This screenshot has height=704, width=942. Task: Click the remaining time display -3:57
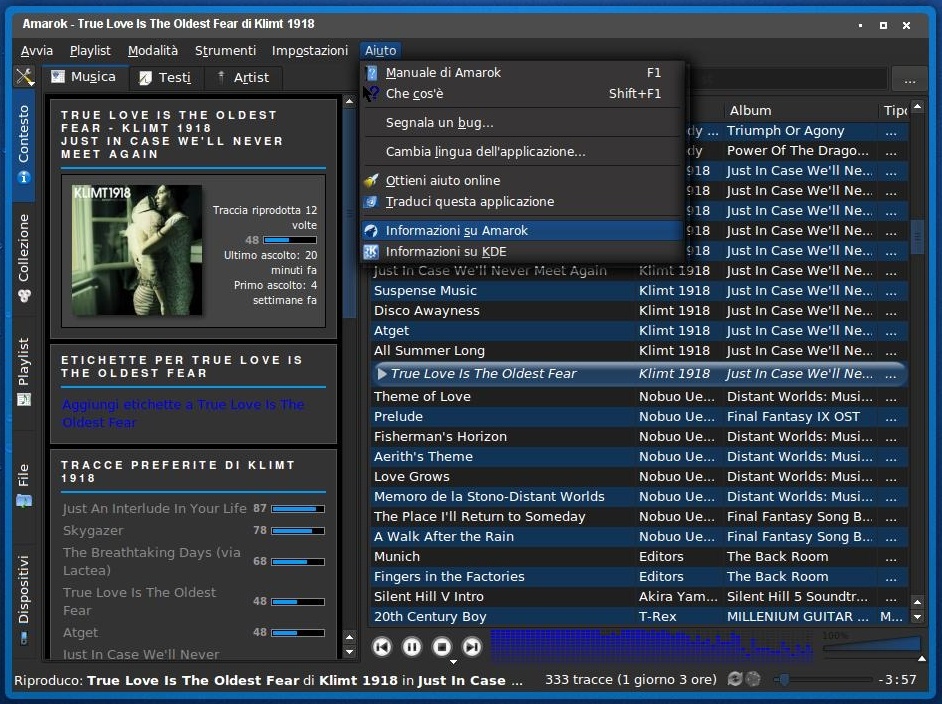898,679
